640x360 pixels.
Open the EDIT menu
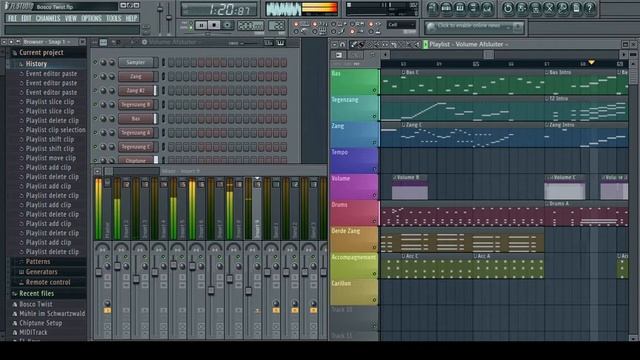pos(26,18)
